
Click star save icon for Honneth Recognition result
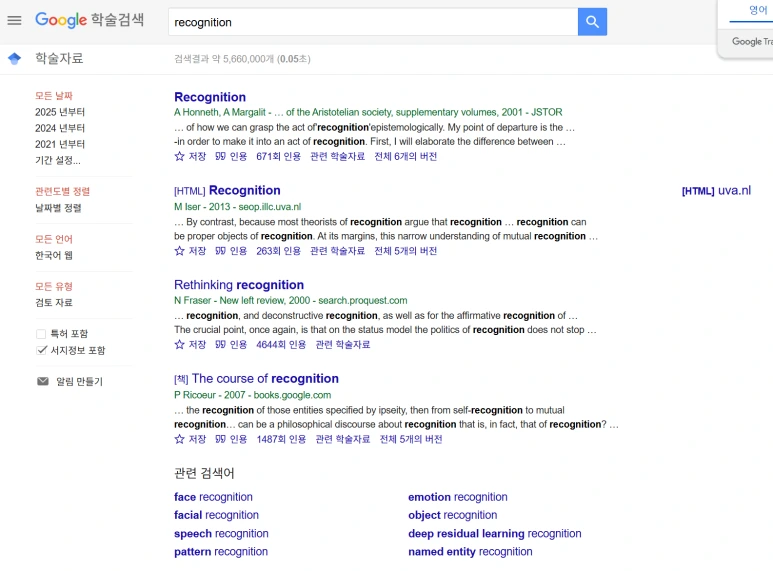(x=179, y=156)
